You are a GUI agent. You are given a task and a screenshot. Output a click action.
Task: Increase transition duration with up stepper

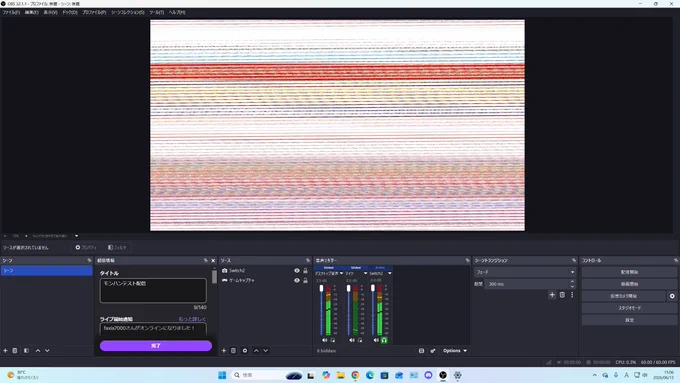click(572, 282)
